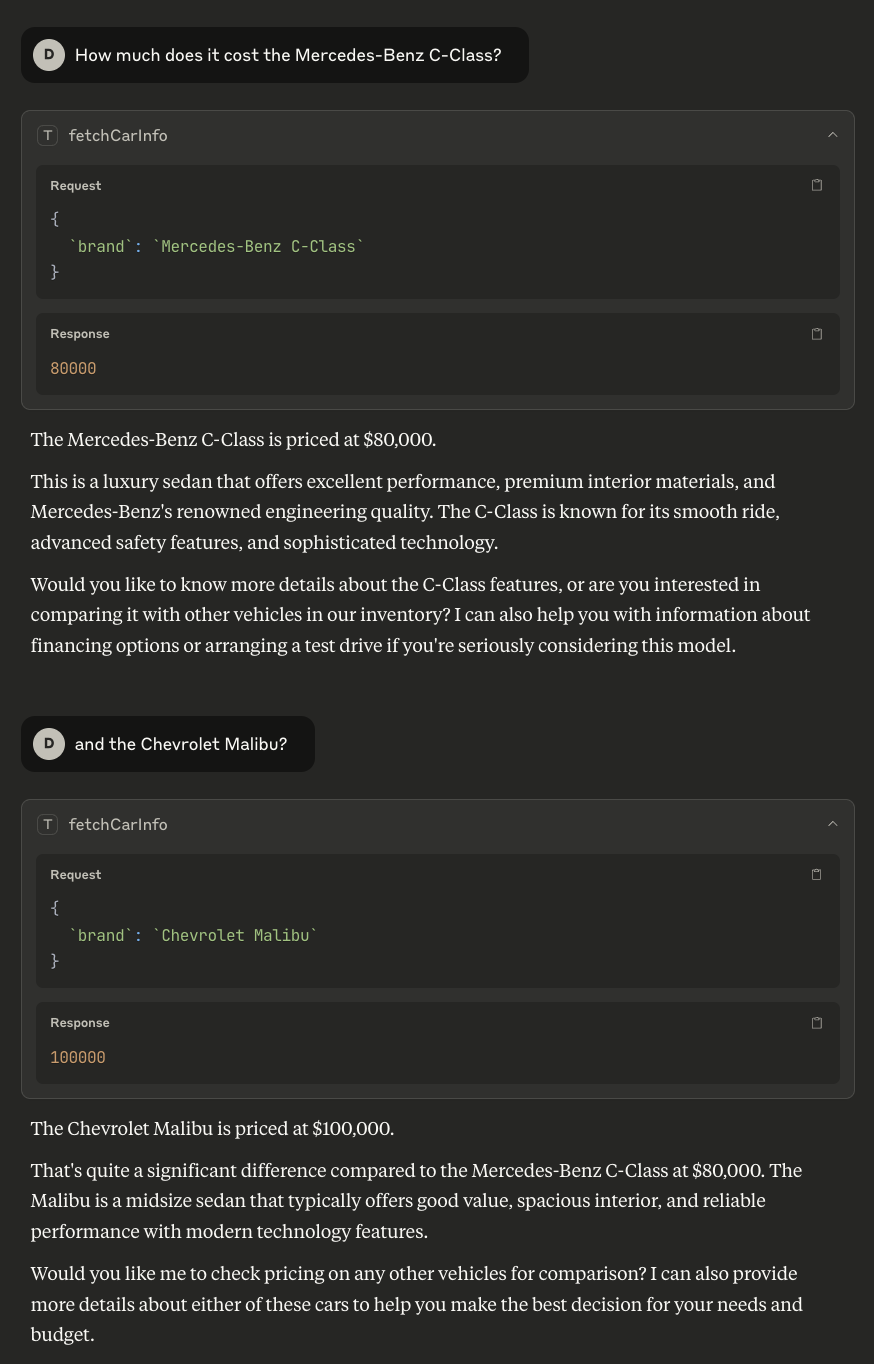Collapse the second fetchCarInfo tool panel

pyautogui.click(x=832, y=824)
